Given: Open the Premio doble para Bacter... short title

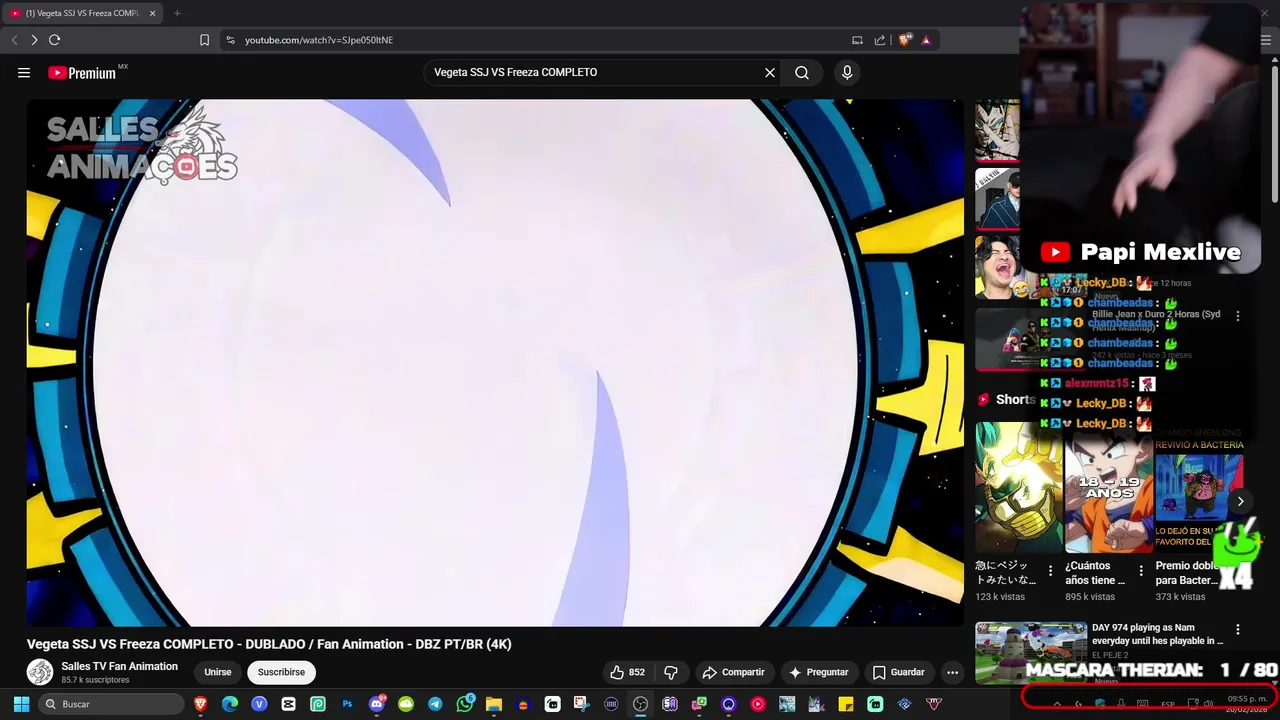Looking at the screenshot, I should click(x=1188, y=573).
